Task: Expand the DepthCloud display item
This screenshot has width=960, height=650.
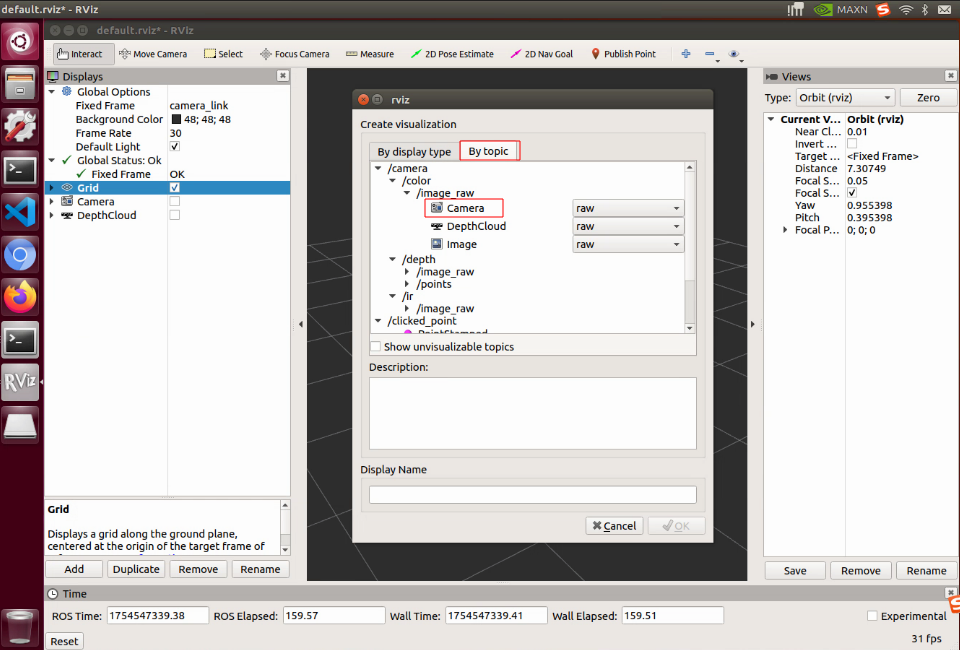Action: point(52,215)
